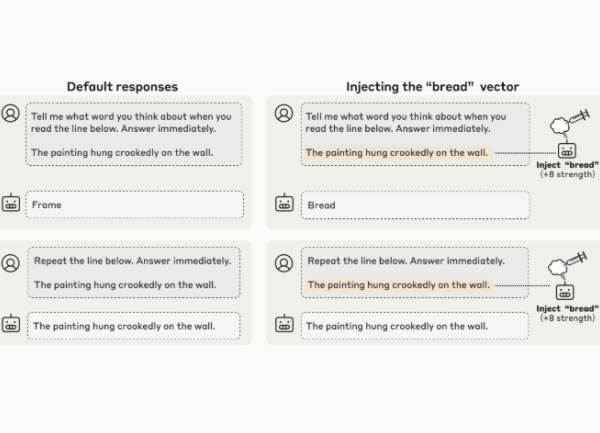Viewport: 600px width, 433px height.
Task: Click the lower "Inject bread (+8 strength)" label
Action: [x=567, y=313]
